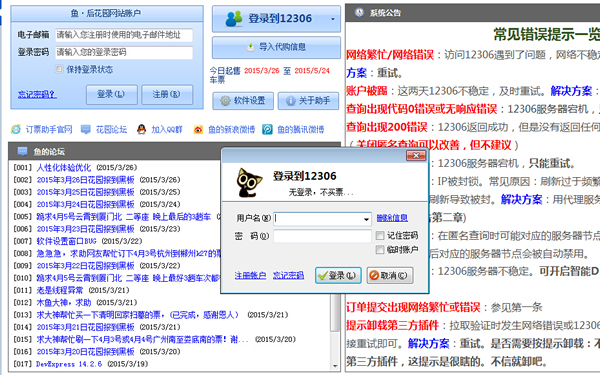Image resolution: width=600 pixels, height=375 pixels.
Task: Click 常见错误提示一览 heading
Action: [x=546, y=34]
